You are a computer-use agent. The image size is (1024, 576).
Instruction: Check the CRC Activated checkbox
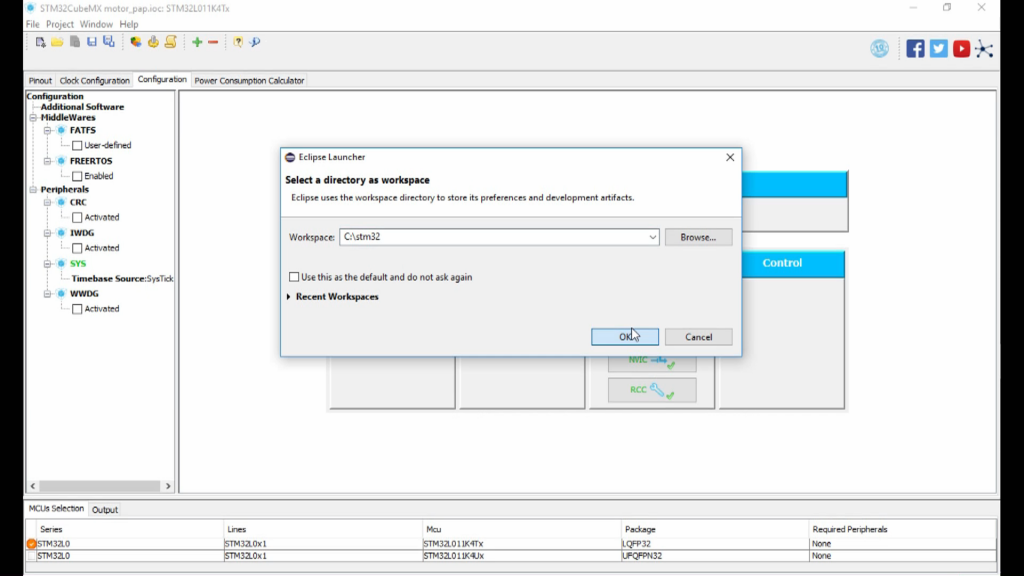[x=77, y=217]
